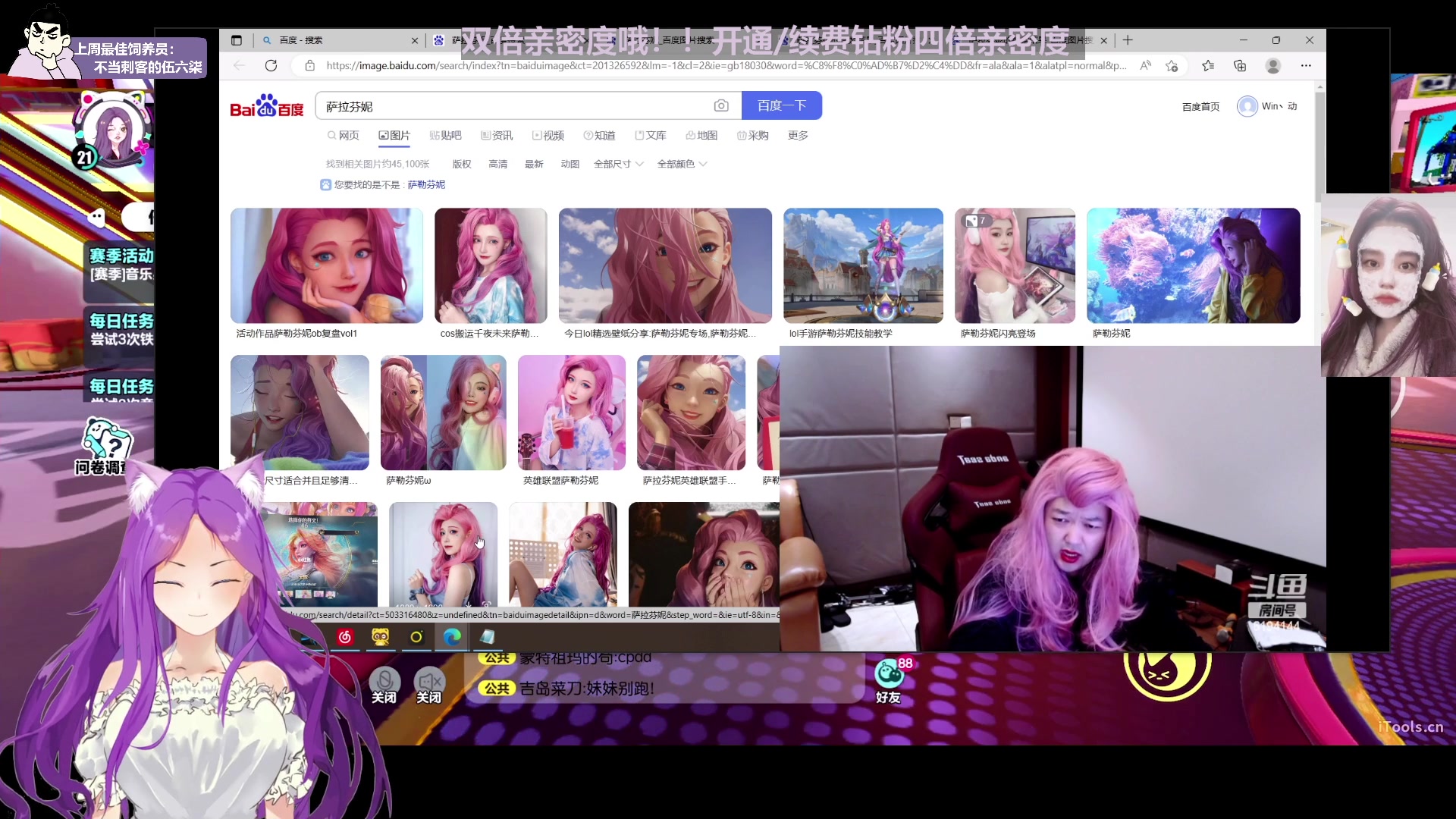This screenshot has width=1456, height=819.
Task: Click the camera image-search icon in Baidu search box
Action: 721,106
